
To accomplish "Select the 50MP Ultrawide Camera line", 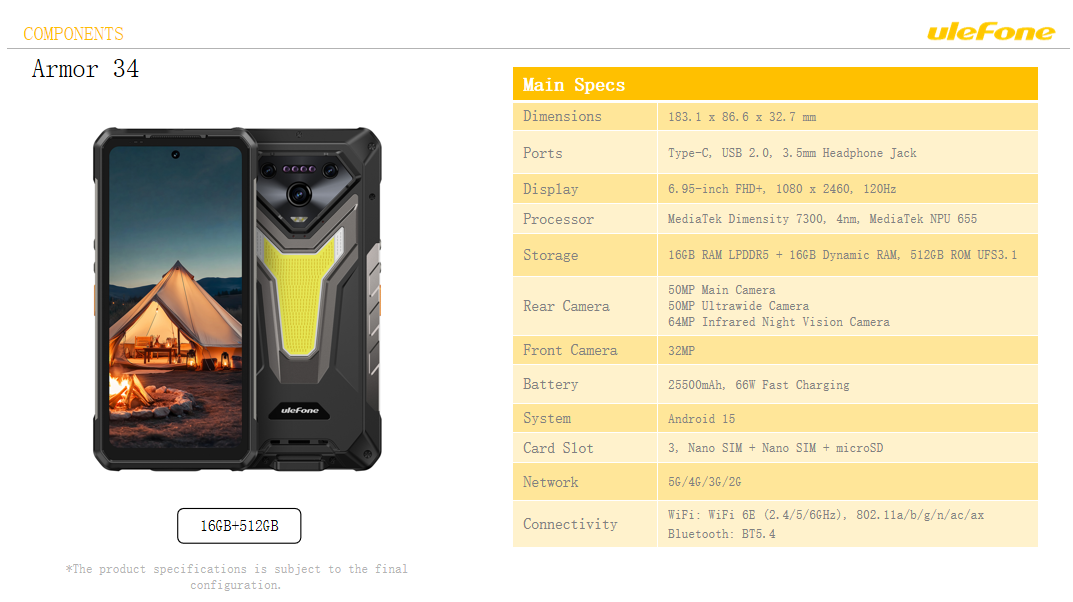I will 738,306.
